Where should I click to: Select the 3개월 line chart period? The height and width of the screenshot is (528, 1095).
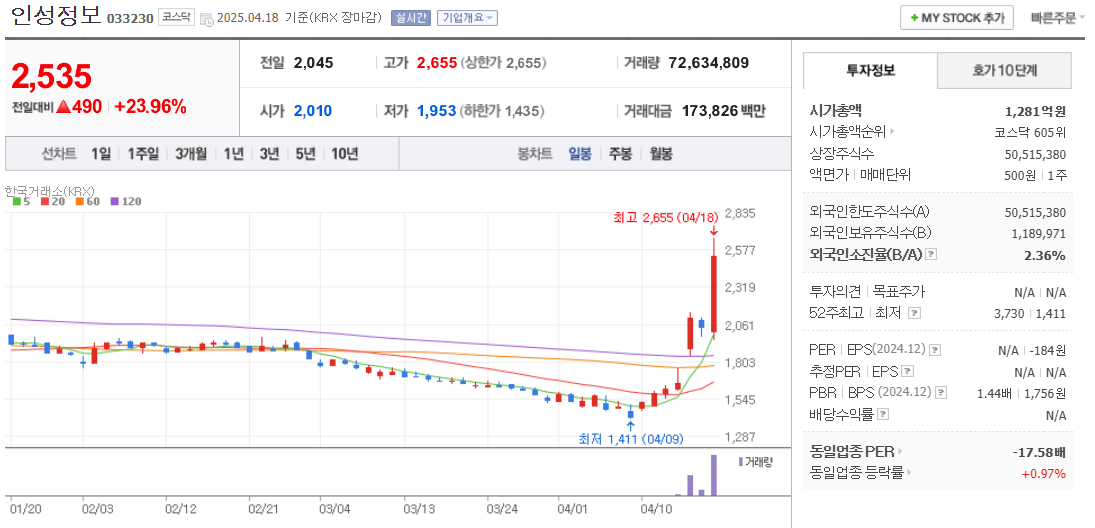tap(191, 154)
